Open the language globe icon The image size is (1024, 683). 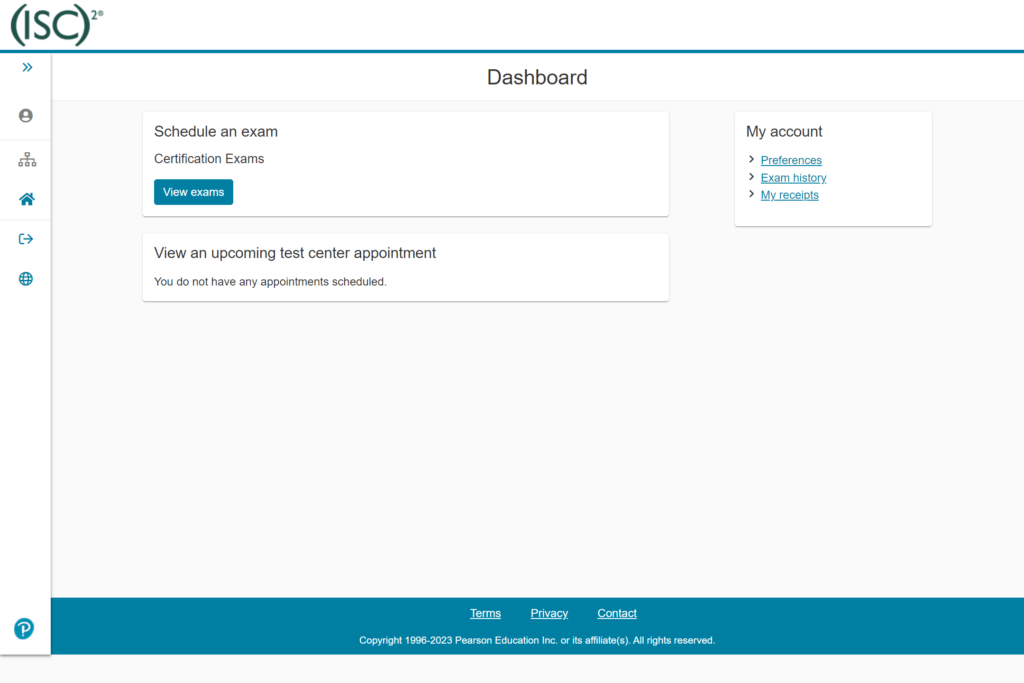click(25, 279)
